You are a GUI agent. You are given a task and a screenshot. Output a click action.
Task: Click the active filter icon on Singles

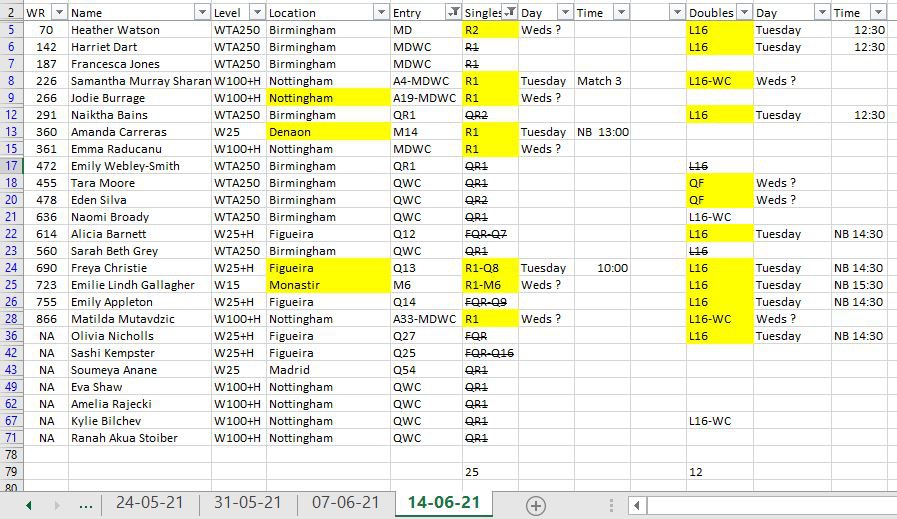pyautogui.click(x=510, y=12)
